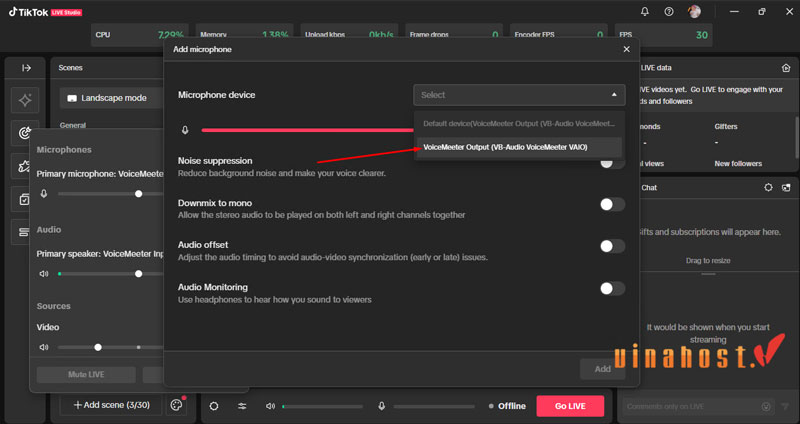Click the TikTok LIVE Studio logo
The height and width of the screenshot is (424, 800).
pyautogui.click(x=45, y=12)
